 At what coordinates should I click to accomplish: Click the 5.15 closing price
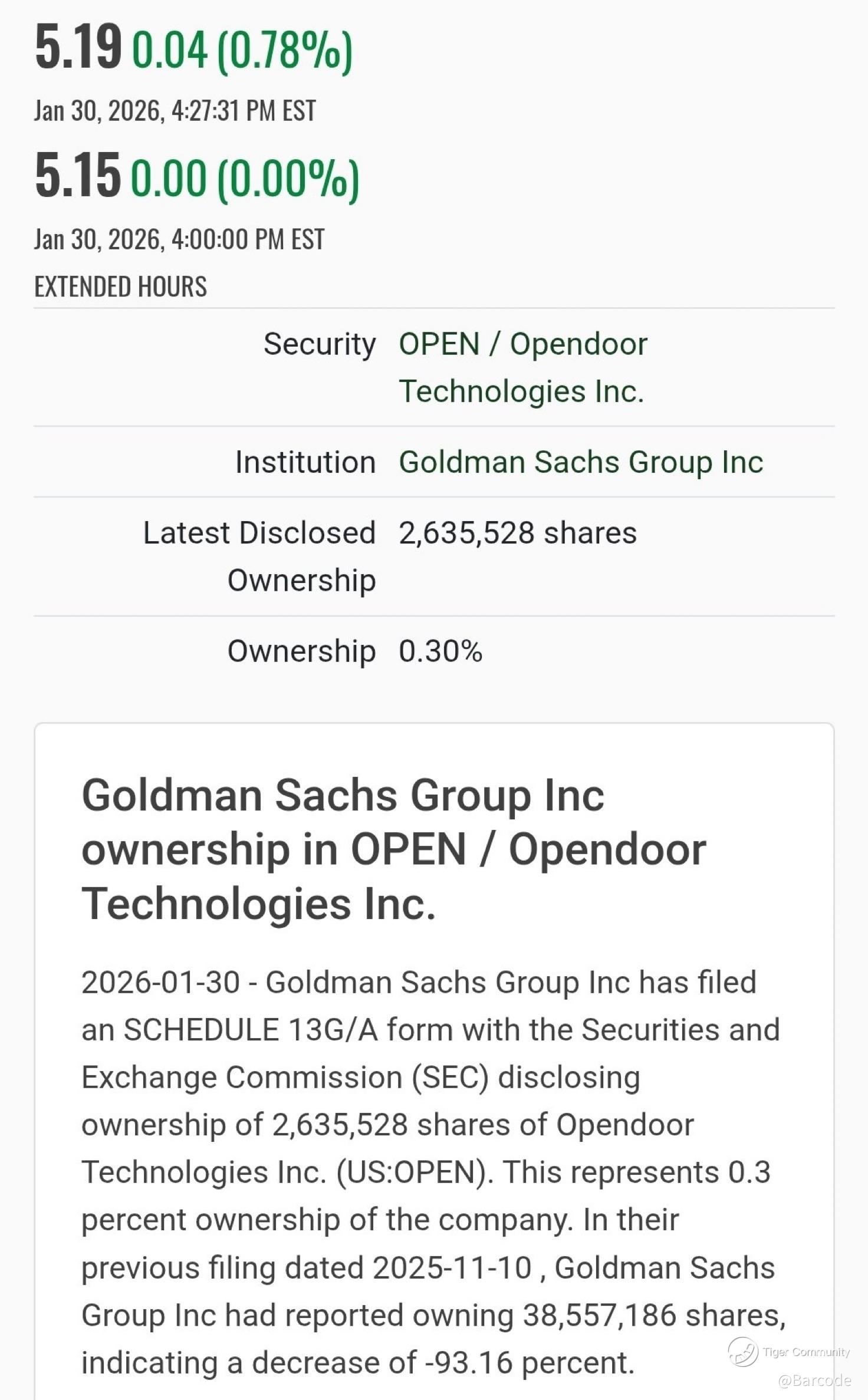(x=77, y=176)
